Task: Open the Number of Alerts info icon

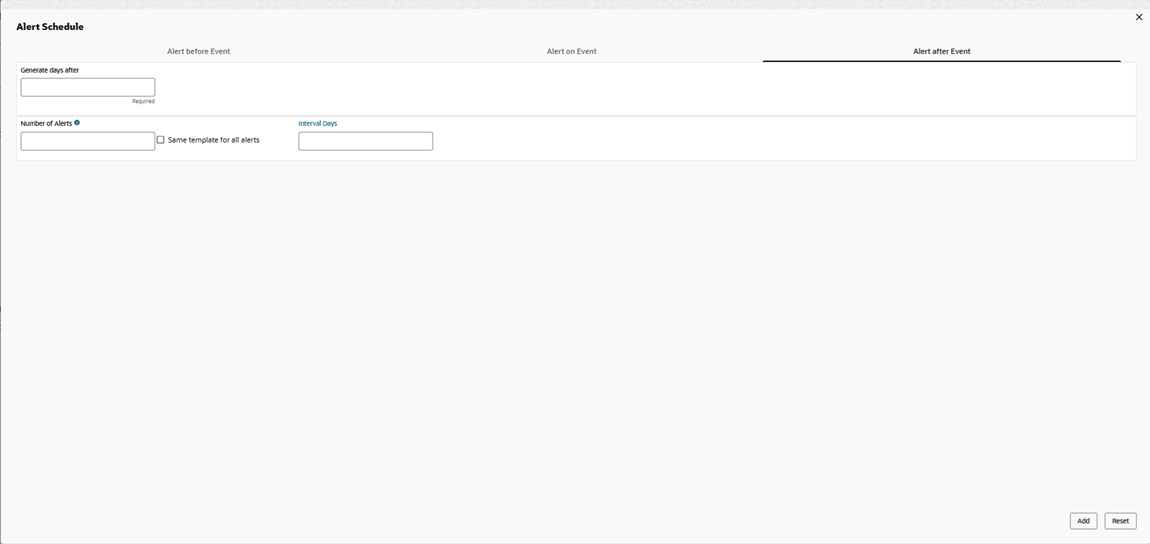Action: tap(77, 123)
